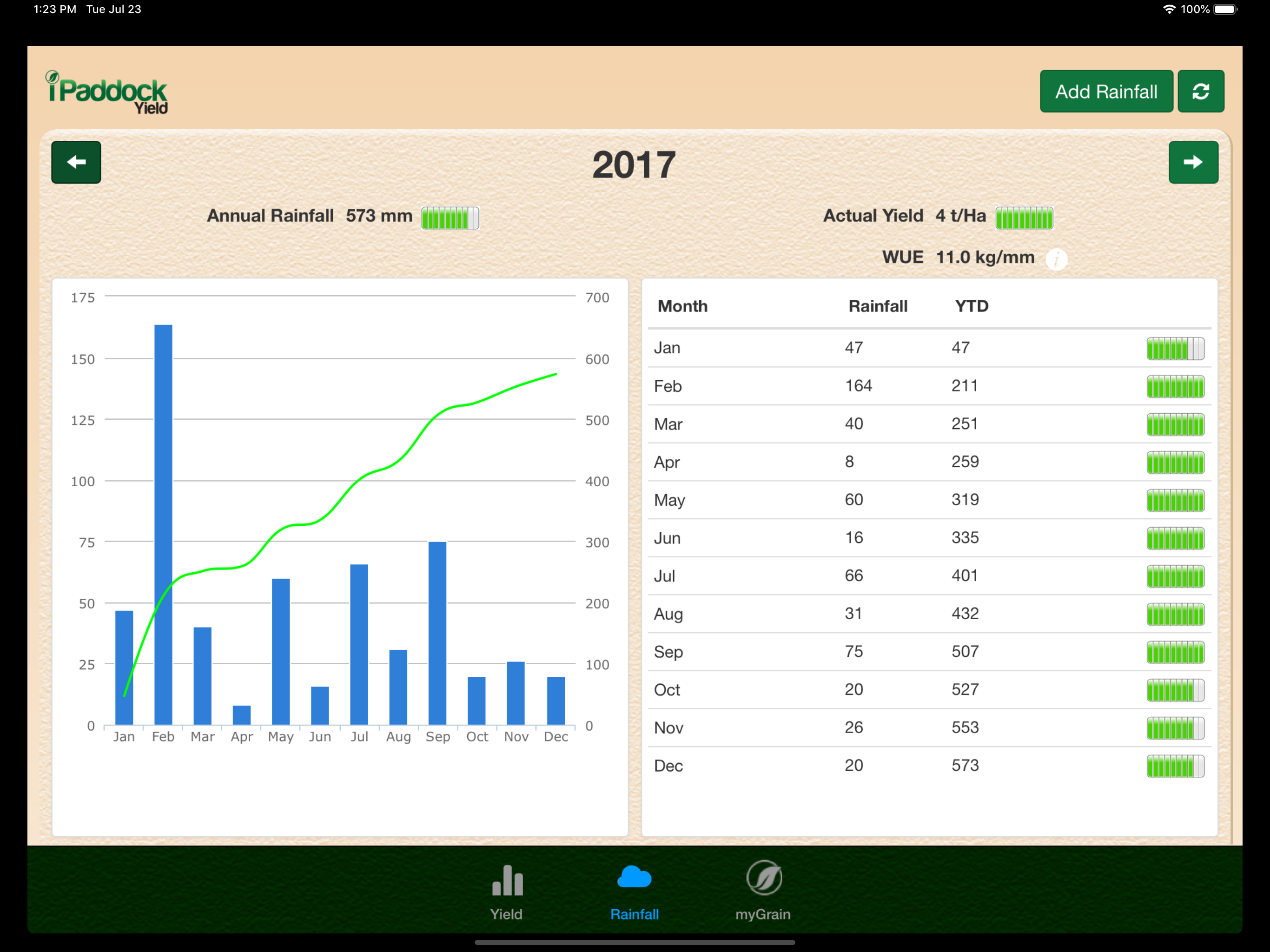Tap the May bar in the chart
1270x952 pixels.
point(281,652)
